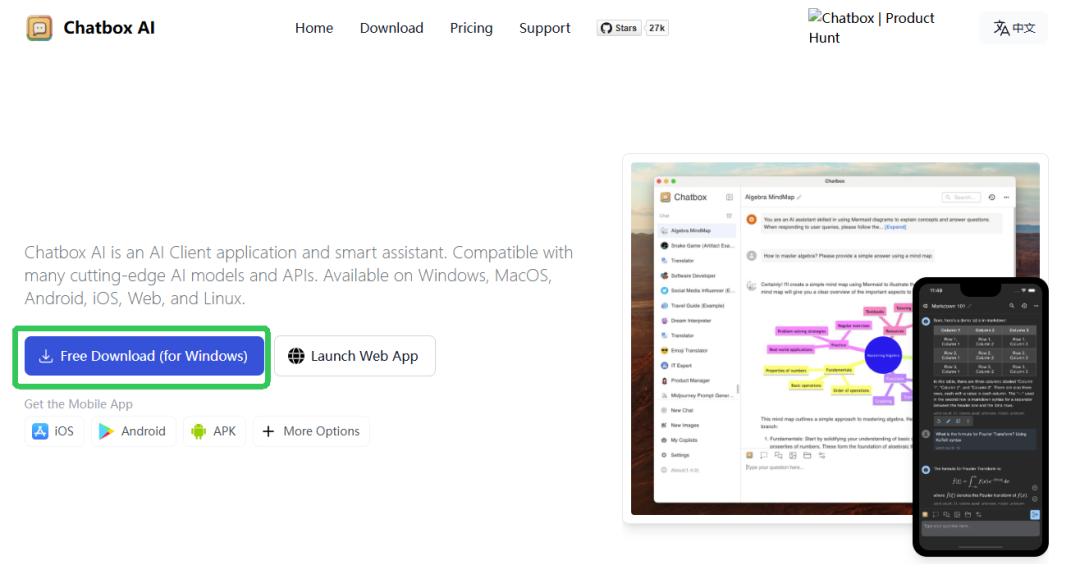This screenshot has height=565, width=1080.
Task: Open the Chatbox Product Hunt link
Action: [x=871, y=28]
